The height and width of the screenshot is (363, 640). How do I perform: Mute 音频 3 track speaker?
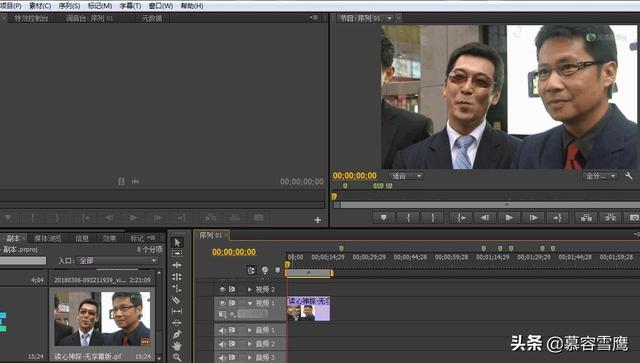222,357
